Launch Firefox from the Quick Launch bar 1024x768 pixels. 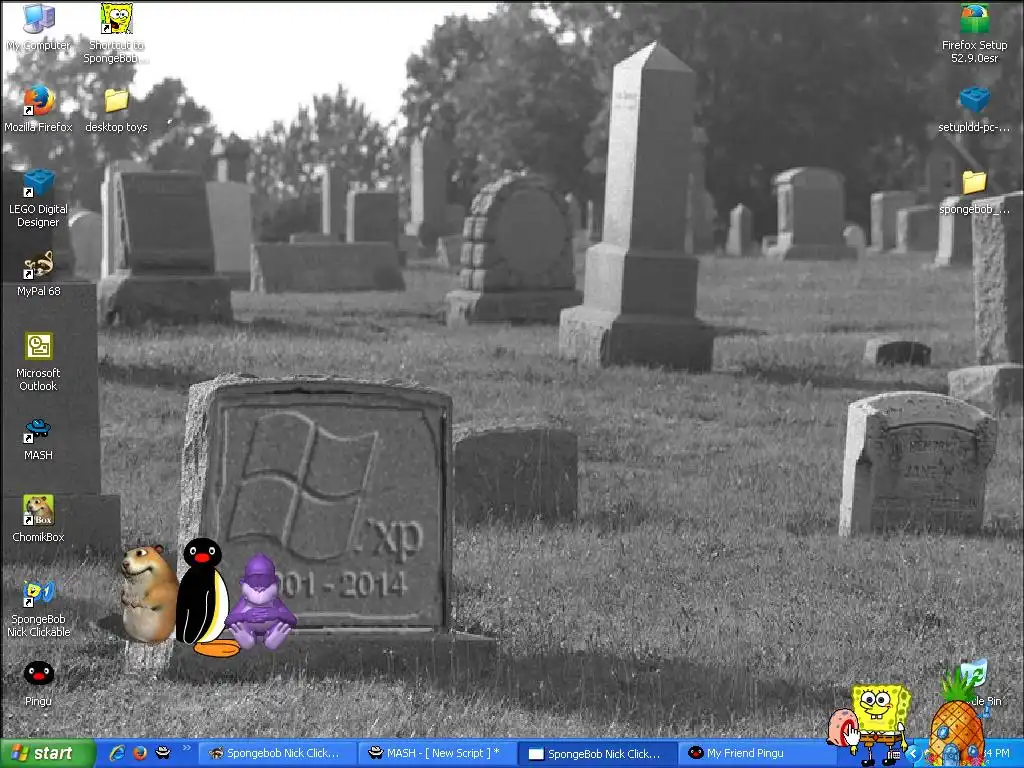(x=140, y=753)
